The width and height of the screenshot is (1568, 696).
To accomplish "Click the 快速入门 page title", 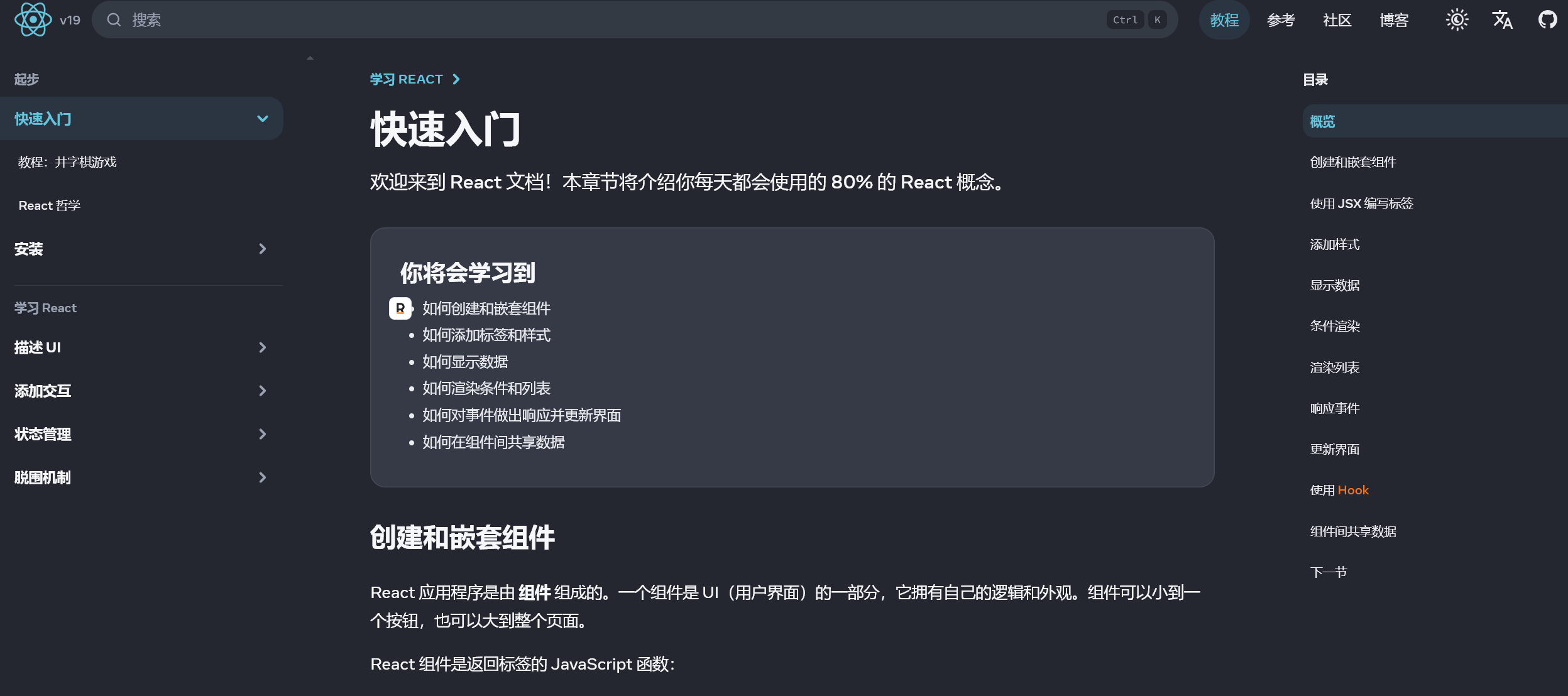I will (x=446, y=129).
